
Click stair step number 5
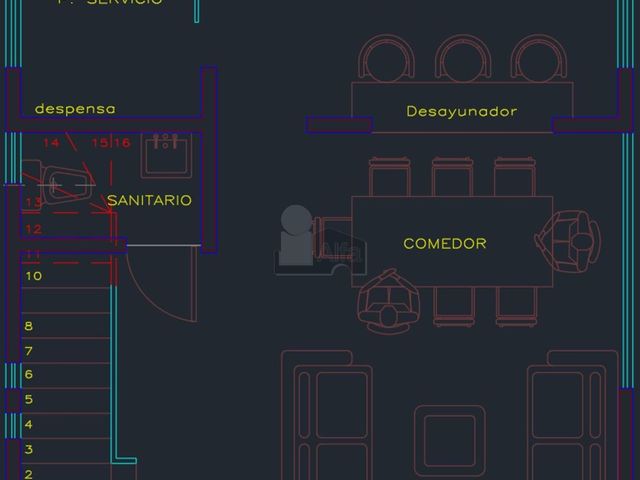click(x=29, y=399)
